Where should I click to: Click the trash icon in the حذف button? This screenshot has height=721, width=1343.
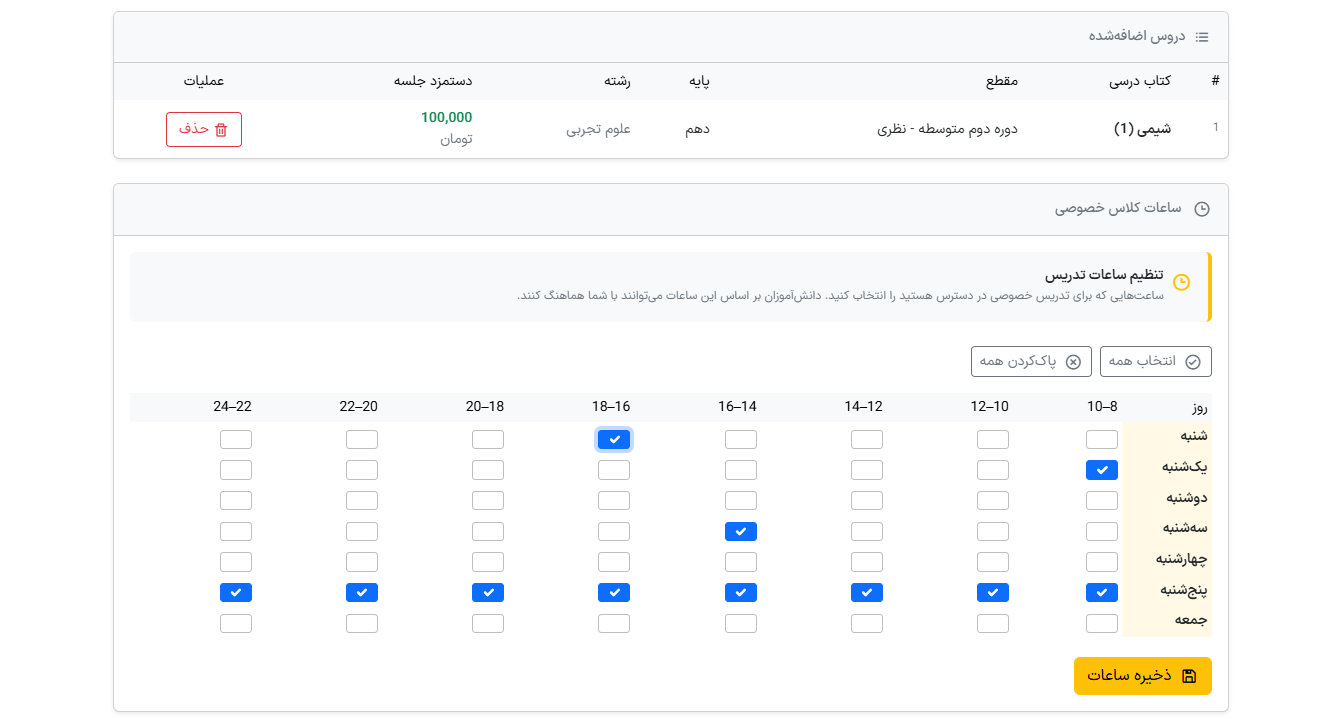(222, 130)
